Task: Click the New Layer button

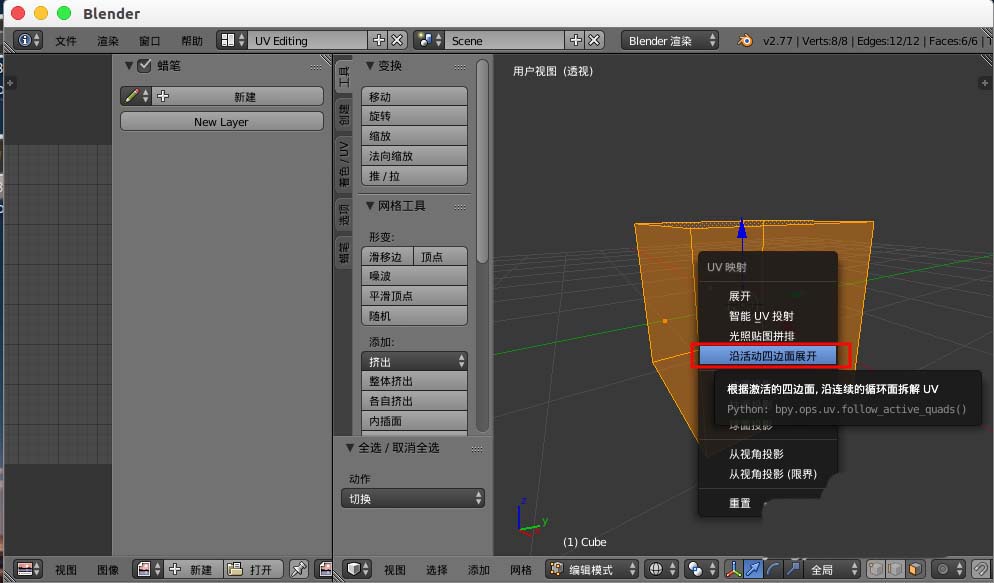Action: point(221,120)
